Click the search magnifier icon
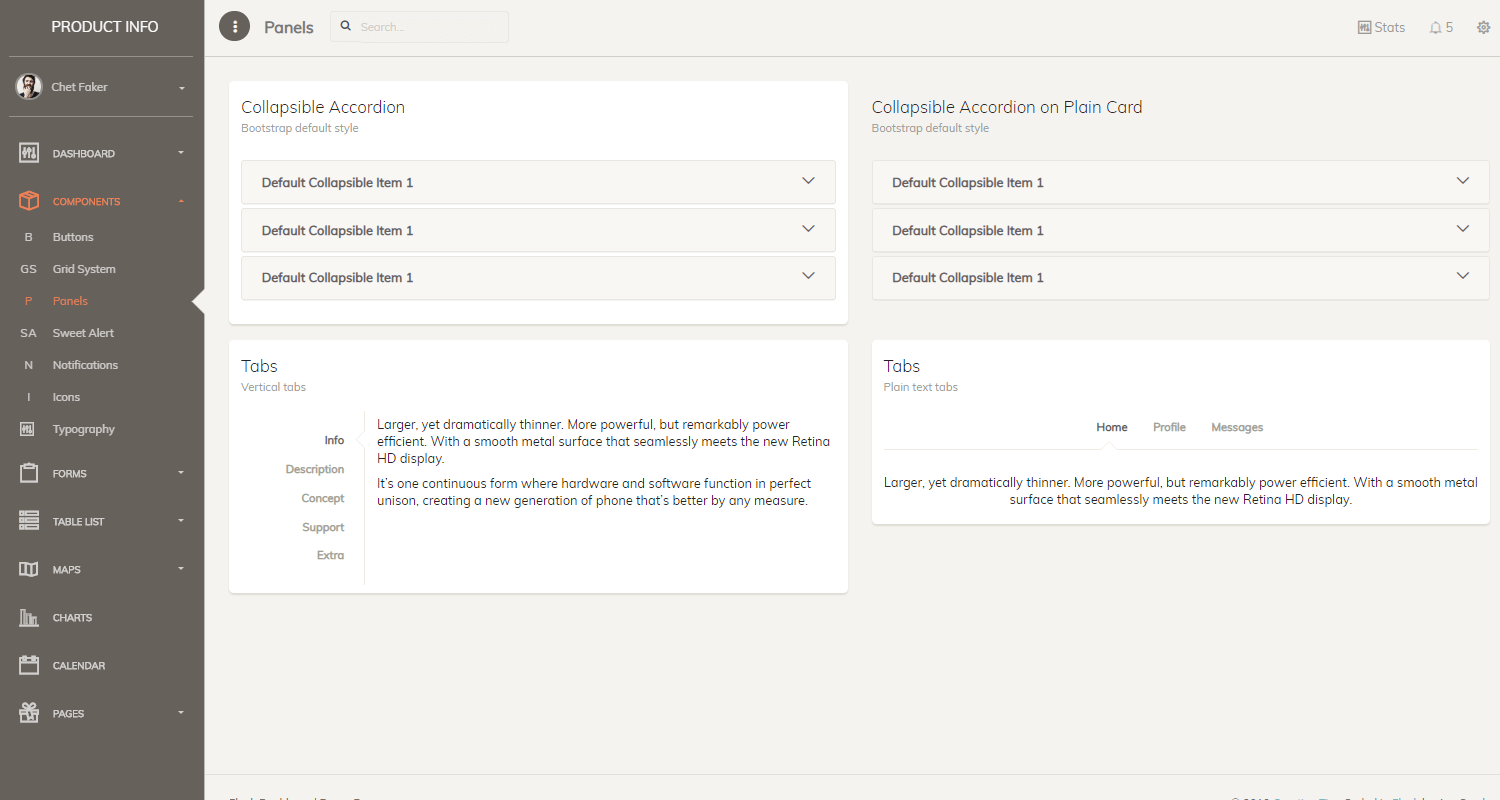 click(346, 27)
